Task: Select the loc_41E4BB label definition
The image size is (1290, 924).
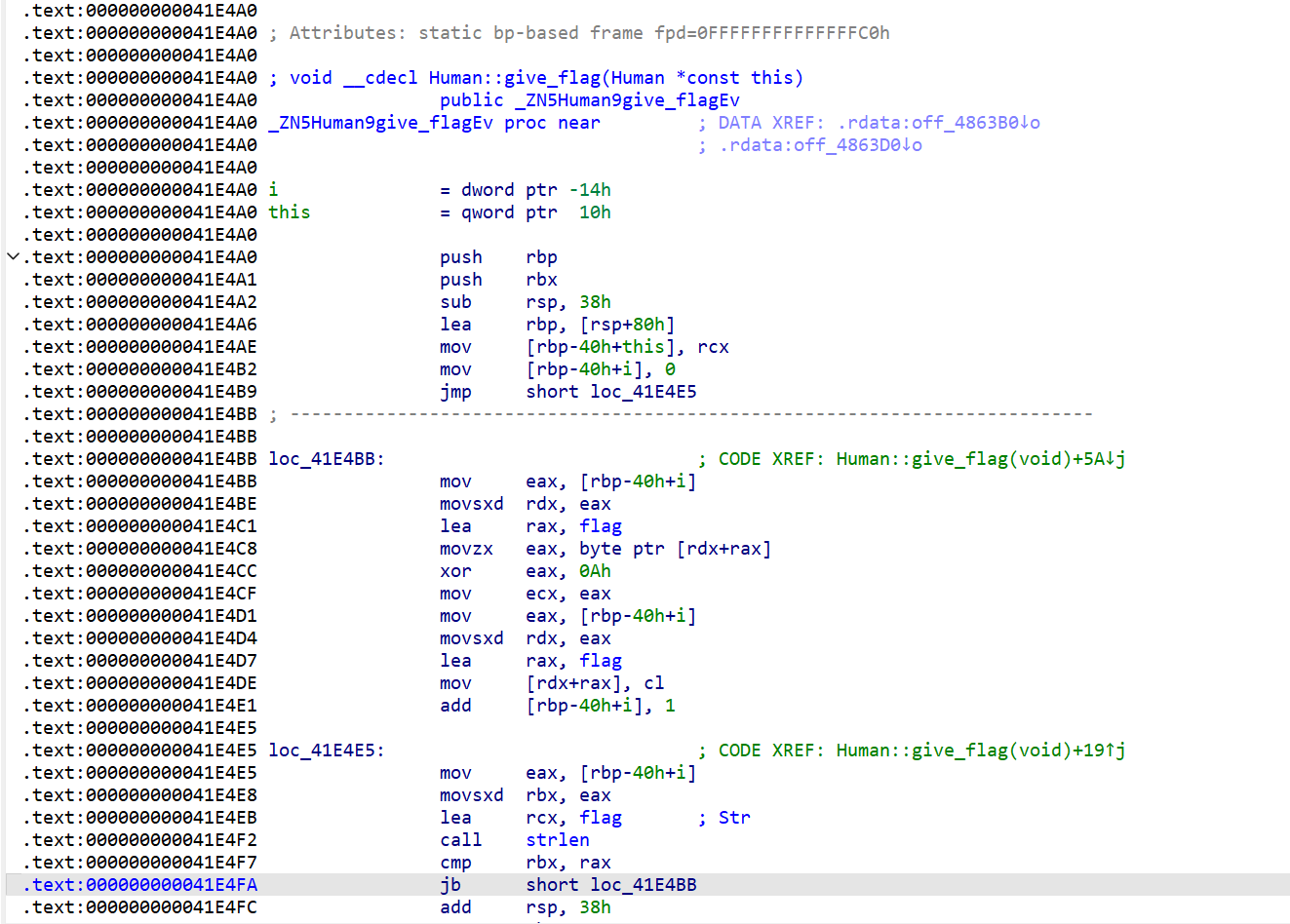Action: [327, 459]
